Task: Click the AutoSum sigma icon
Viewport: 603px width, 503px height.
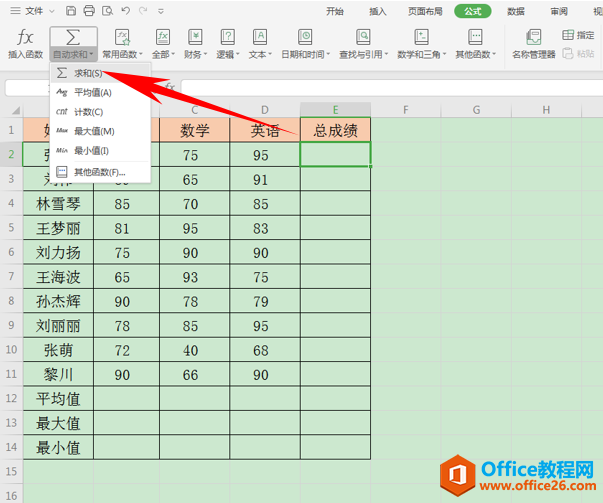Action: (73, 37)
